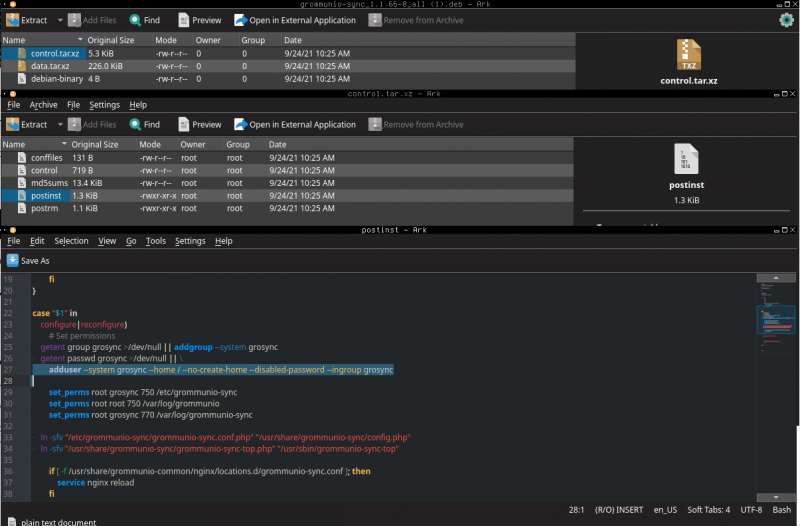The width and height of the screenshot is (800, 526).
Task: Open the Archive menu
Action: [43, 105]
